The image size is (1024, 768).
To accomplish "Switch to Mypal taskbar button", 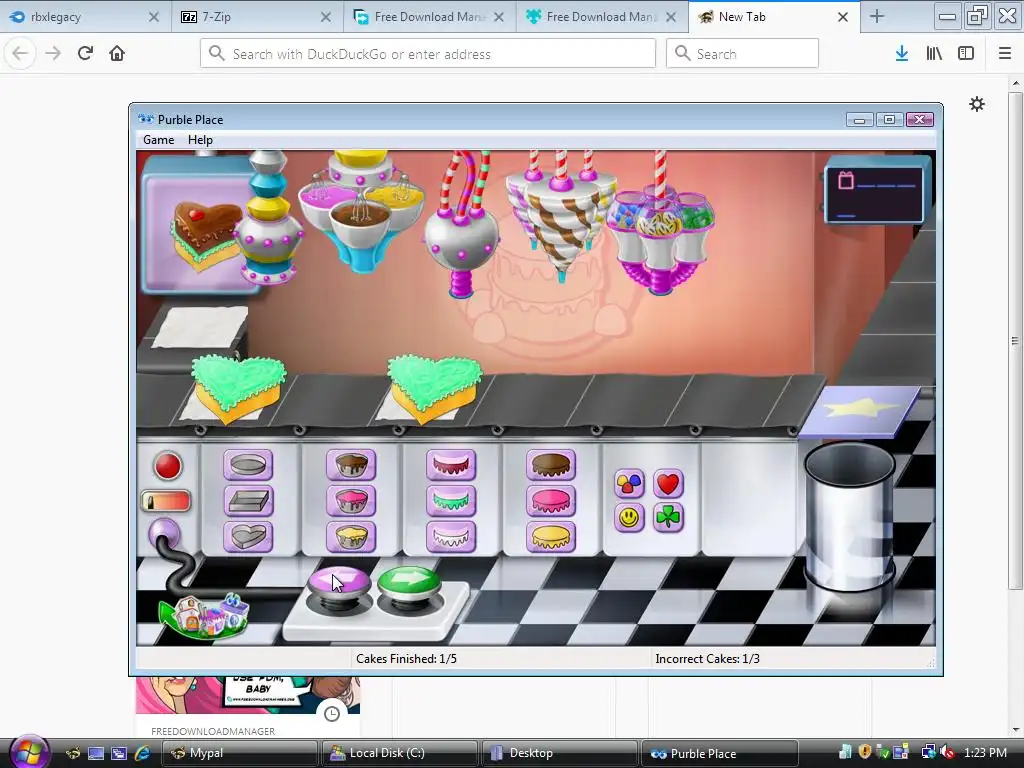I will (239, 753).
